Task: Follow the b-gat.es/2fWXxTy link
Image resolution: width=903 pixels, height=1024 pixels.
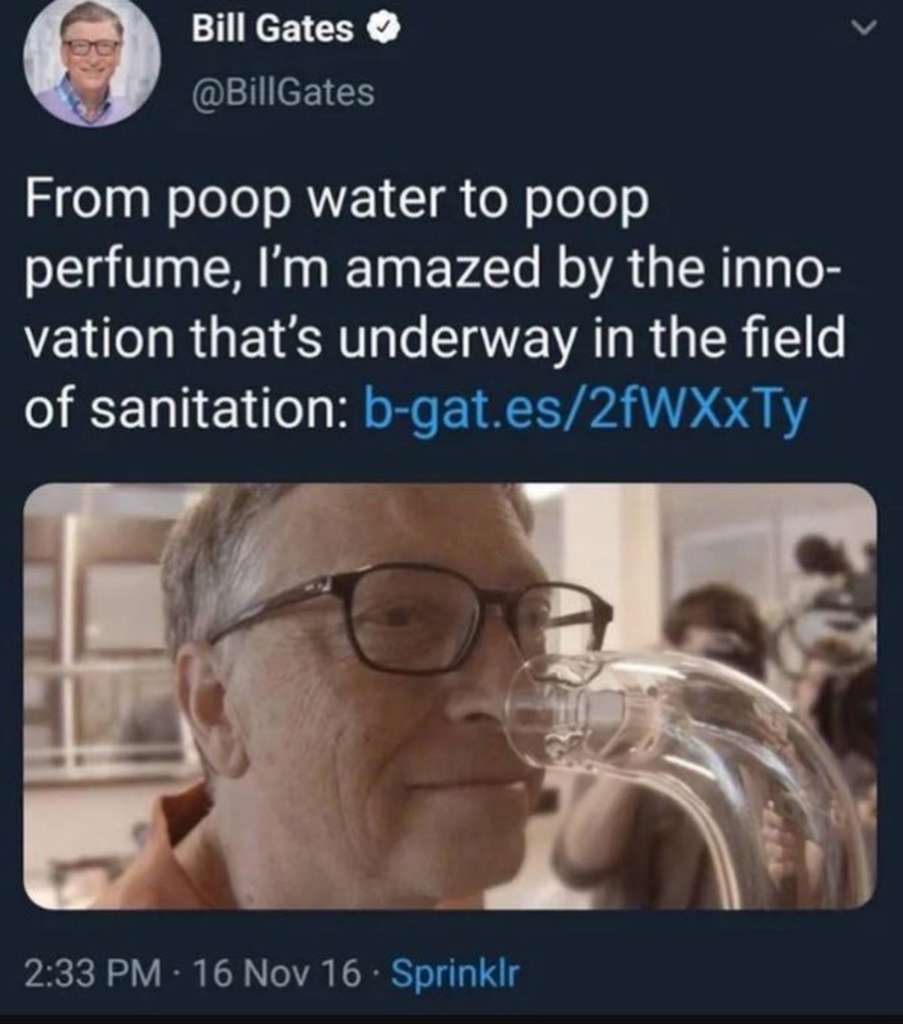Action: pos(585,410)
